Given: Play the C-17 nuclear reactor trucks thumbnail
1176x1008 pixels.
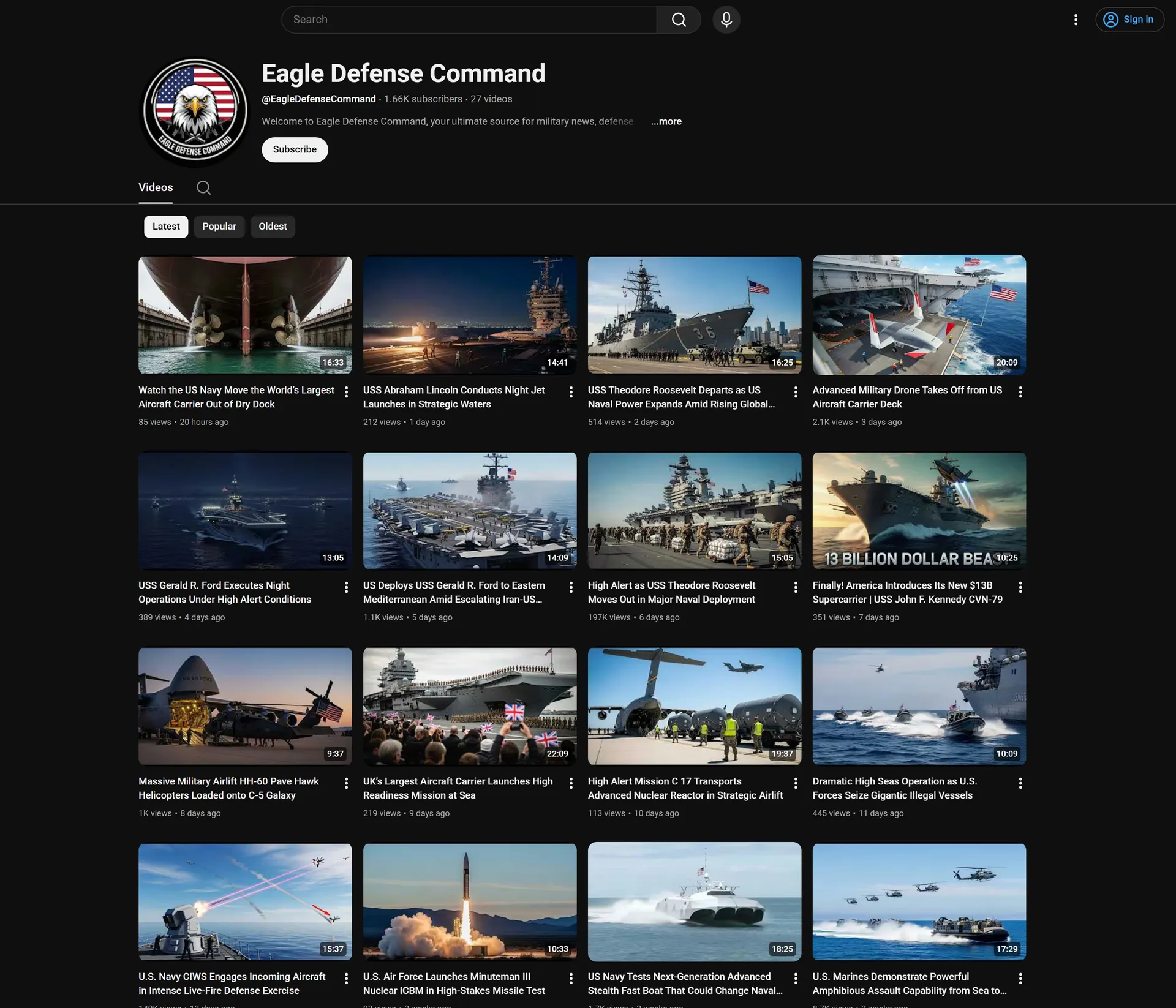Looking at the screenshot, I should (695, 706).
